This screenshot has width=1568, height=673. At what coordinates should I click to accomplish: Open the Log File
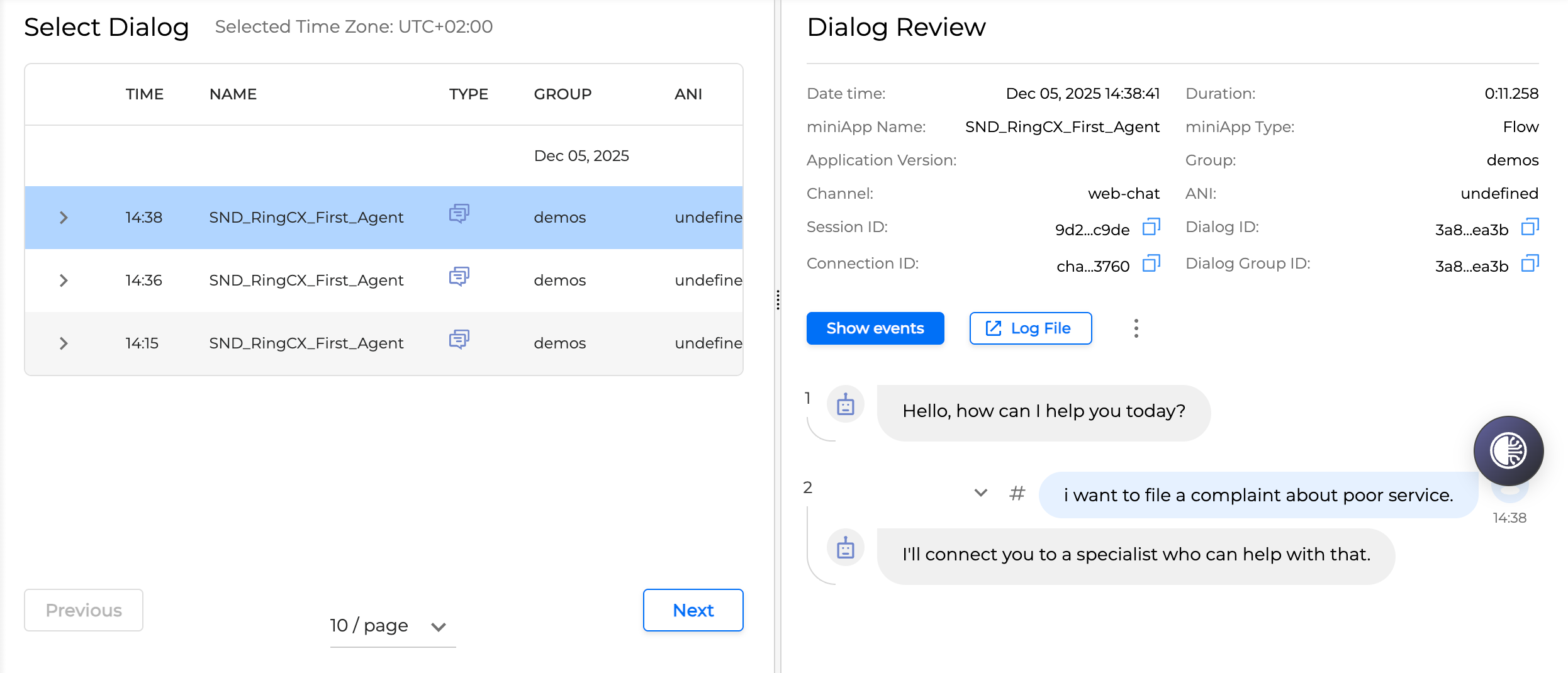[1030, 328]
